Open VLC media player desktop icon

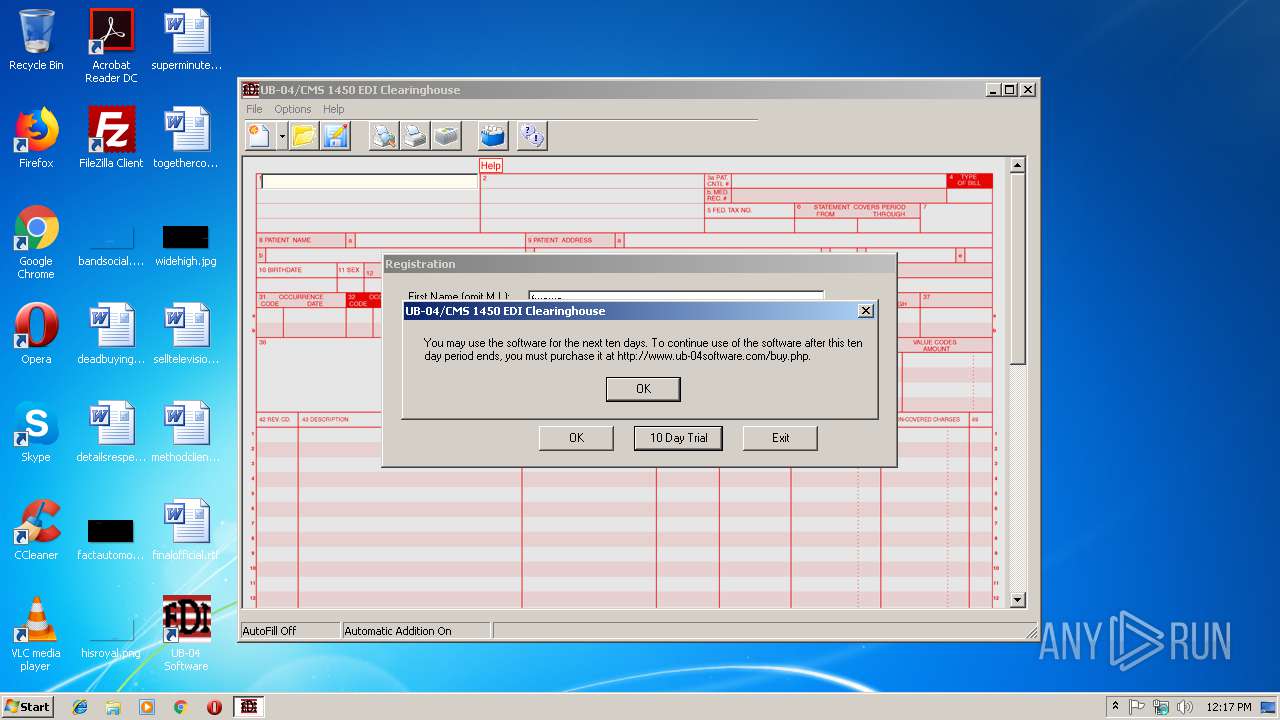tap(36, 635)
